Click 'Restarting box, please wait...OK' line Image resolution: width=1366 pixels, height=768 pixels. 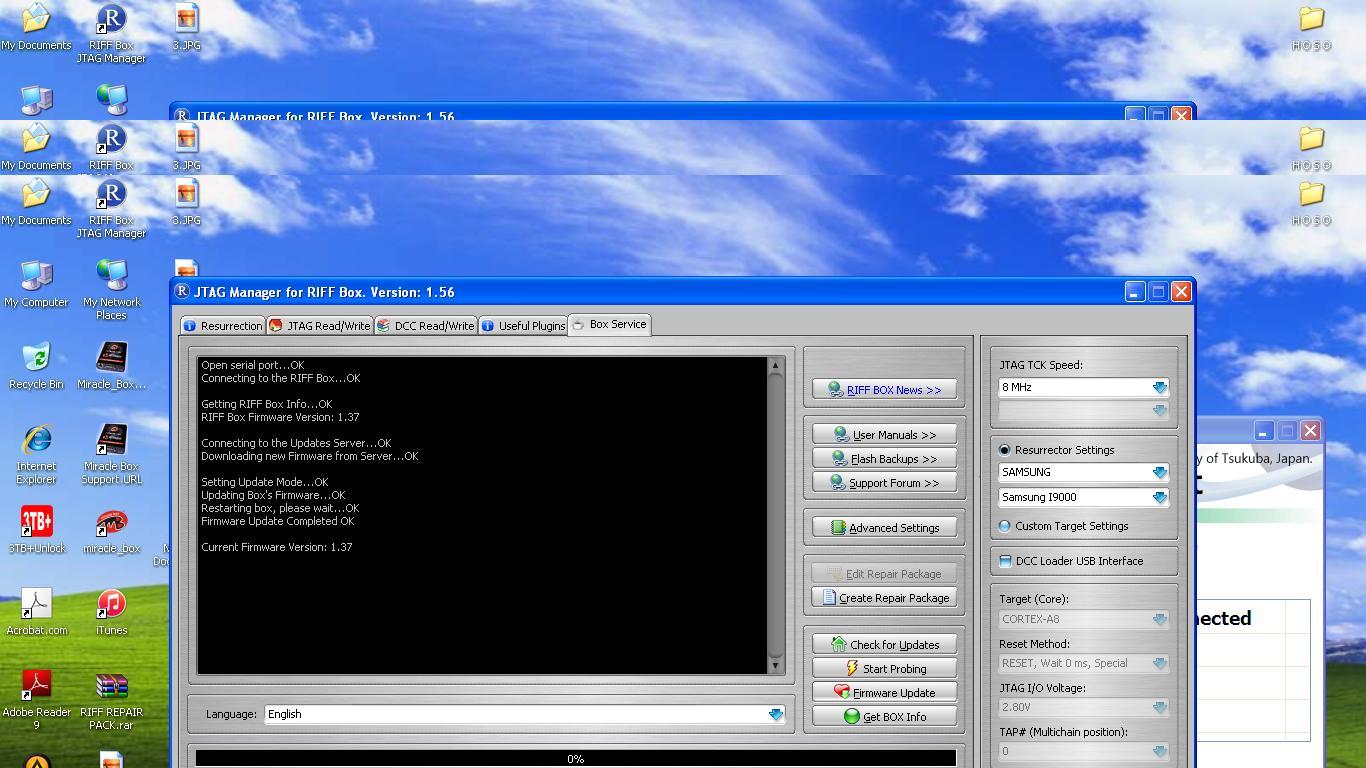(280, 508)
